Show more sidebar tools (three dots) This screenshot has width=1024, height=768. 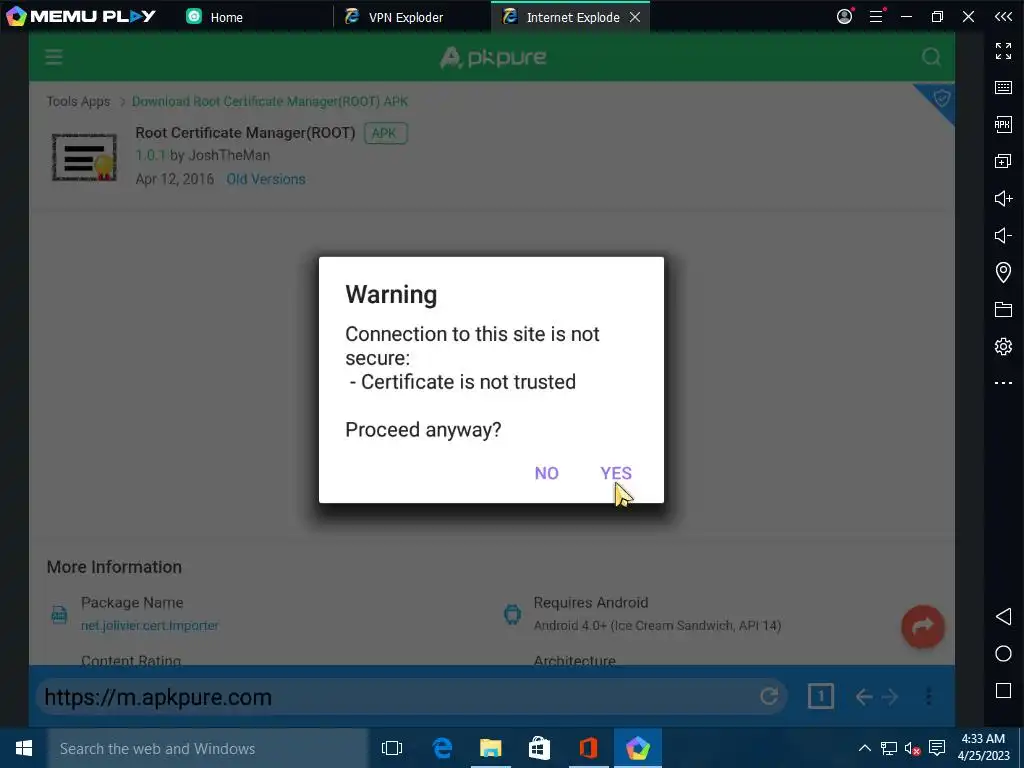1003,383
